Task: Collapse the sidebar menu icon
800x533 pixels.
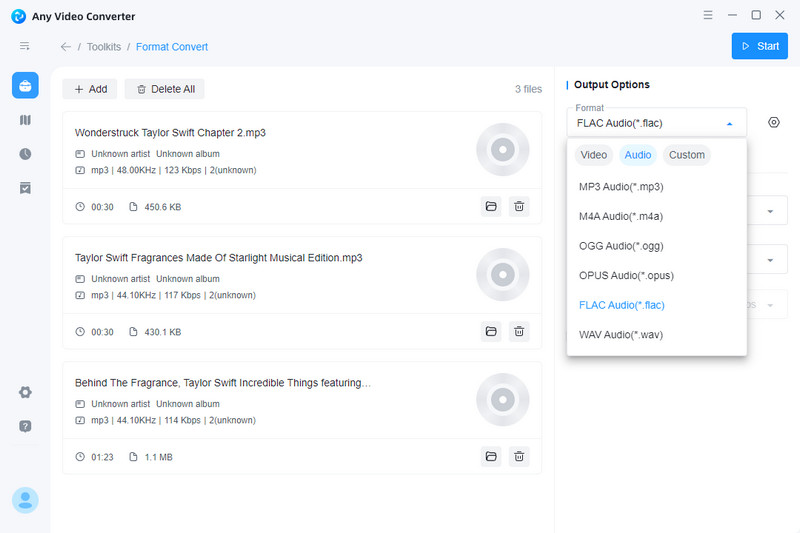Action: 24,46
